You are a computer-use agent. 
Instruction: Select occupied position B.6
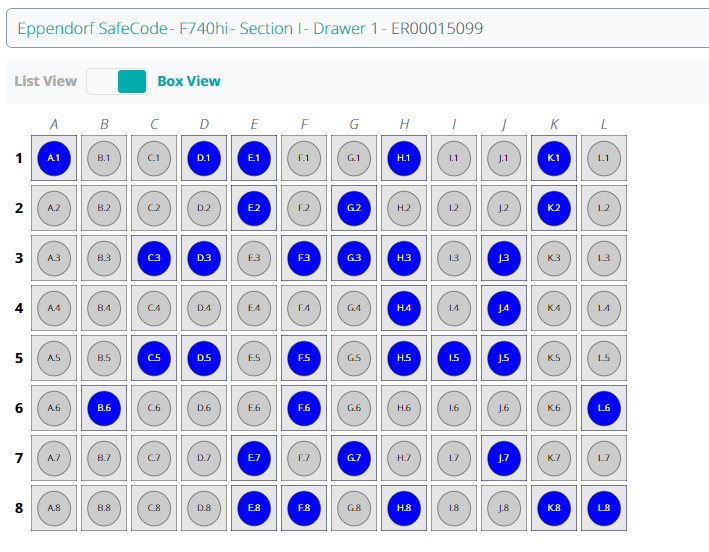104,408
